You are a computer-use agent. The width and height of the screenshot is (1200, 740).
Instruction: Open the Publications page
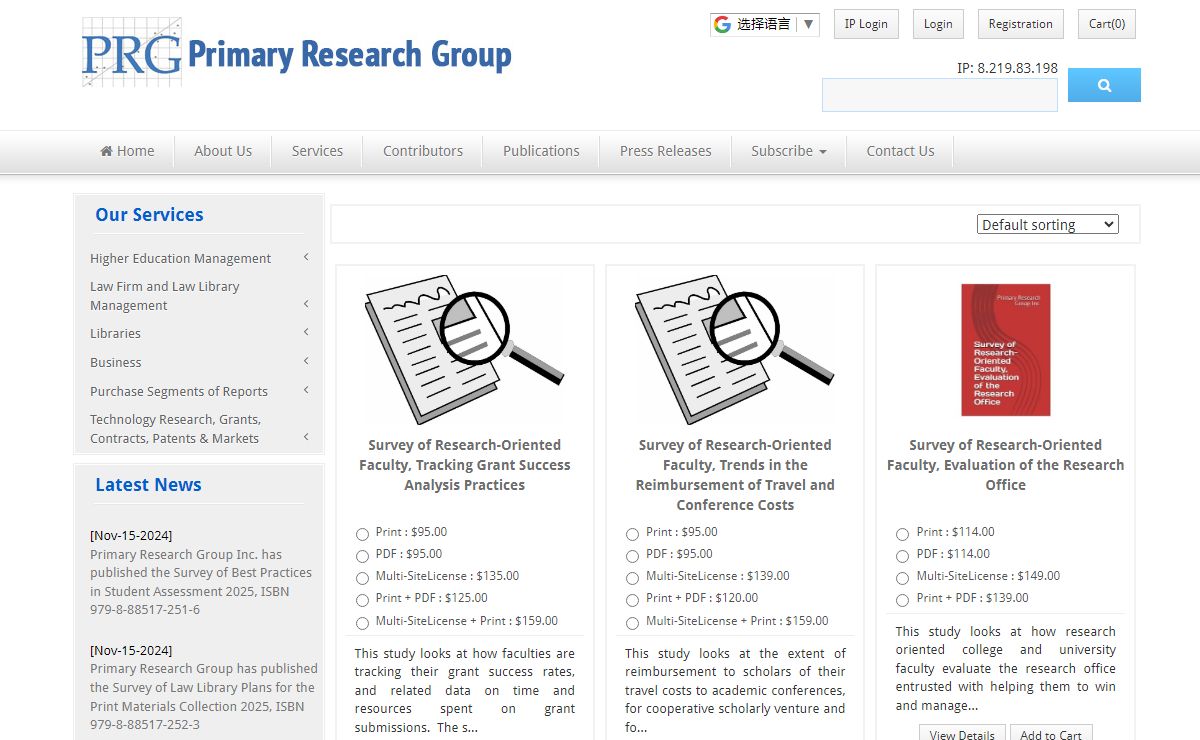tap(541, 151)
